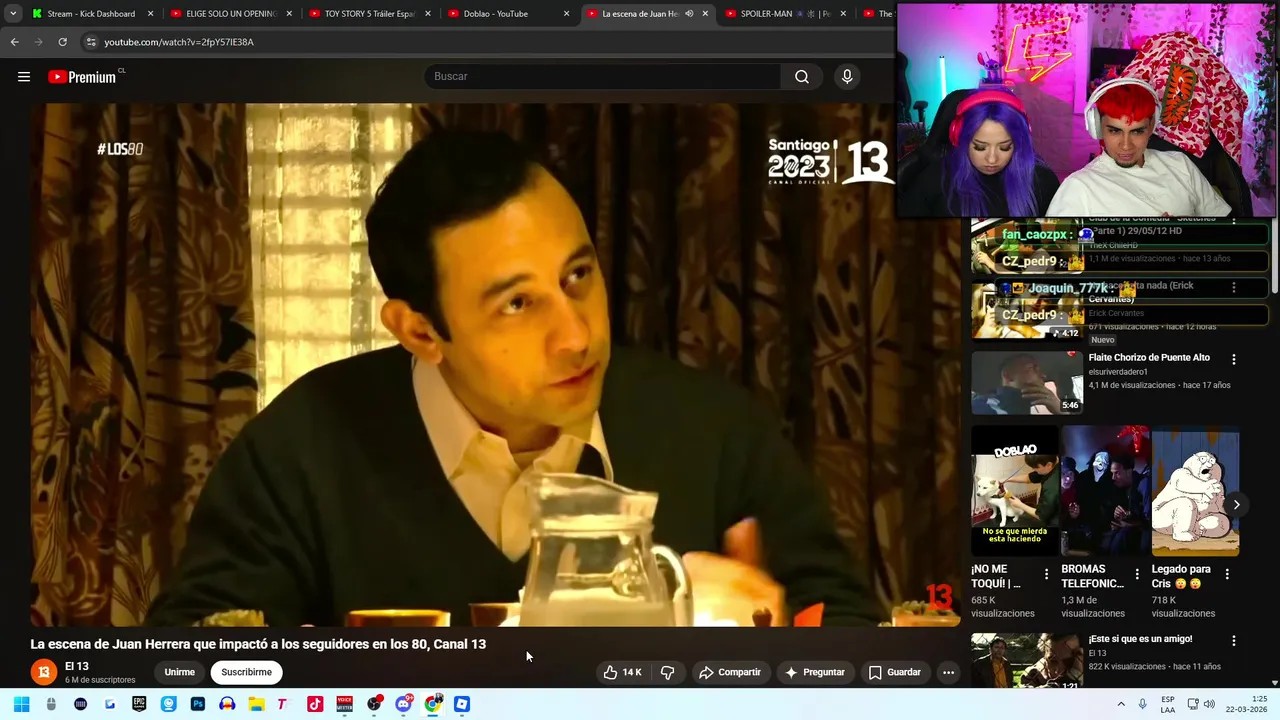1280x720 pixels.
Task: Open Audacity headphones icon in taskbar
Action: pyautogui.click(x=227, y=704)
